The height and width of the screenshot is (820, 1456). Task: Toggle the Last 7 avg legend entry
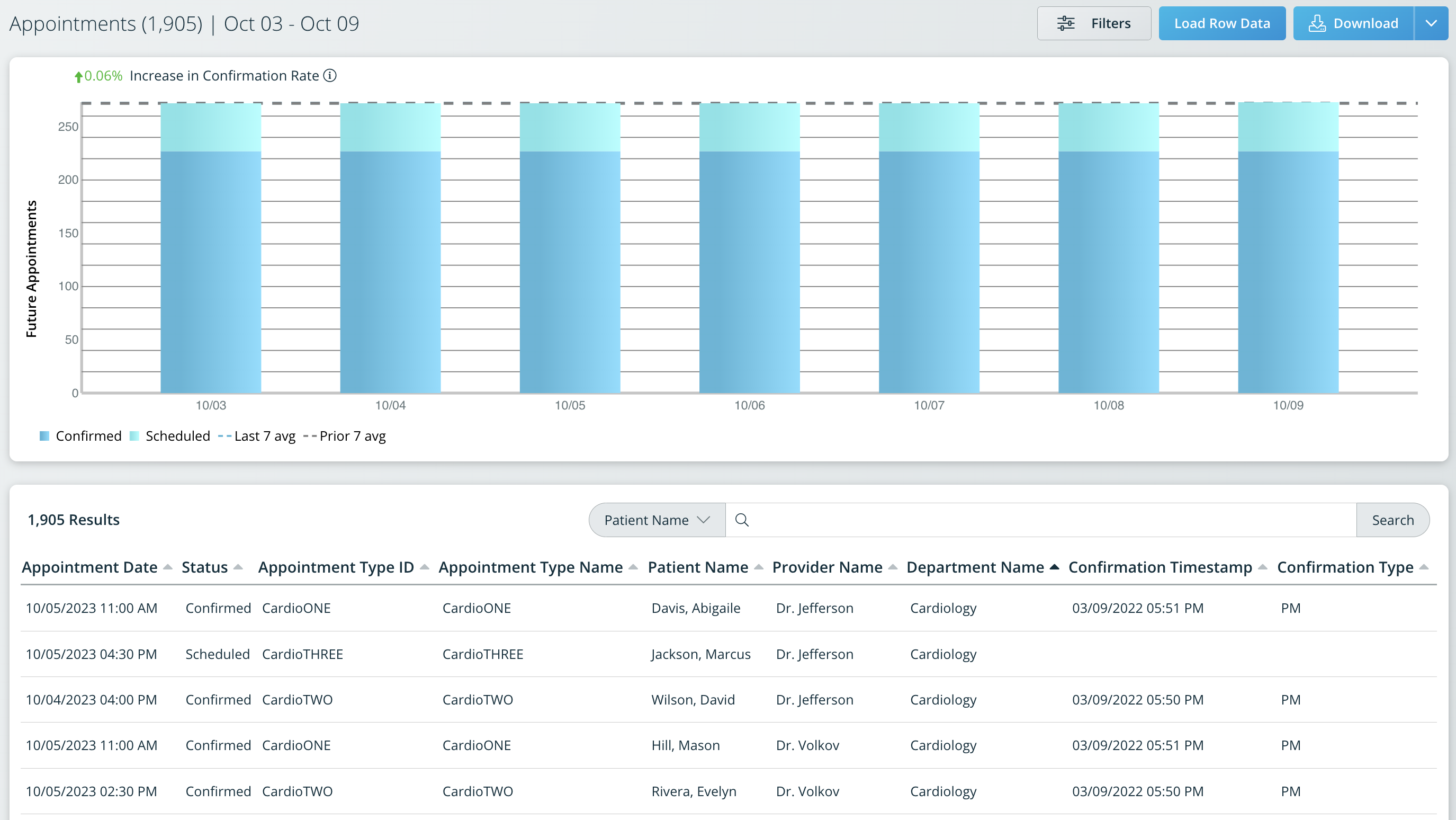point(257,436)
